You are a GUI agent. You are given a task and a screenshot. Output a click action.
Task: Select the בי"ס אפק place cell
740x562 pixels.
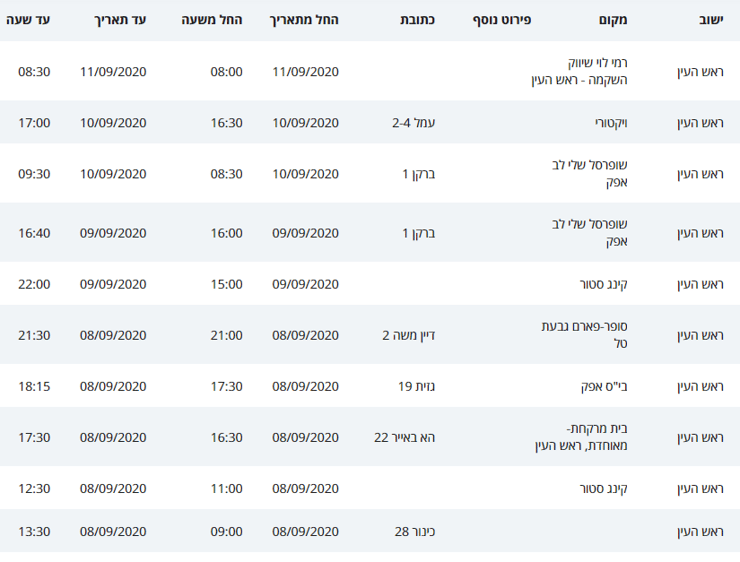(604, 386)
